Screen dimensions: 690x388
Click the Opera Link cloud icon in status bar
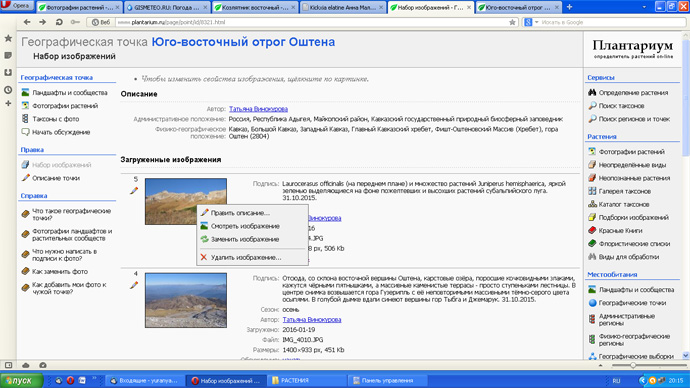point(26,365)
